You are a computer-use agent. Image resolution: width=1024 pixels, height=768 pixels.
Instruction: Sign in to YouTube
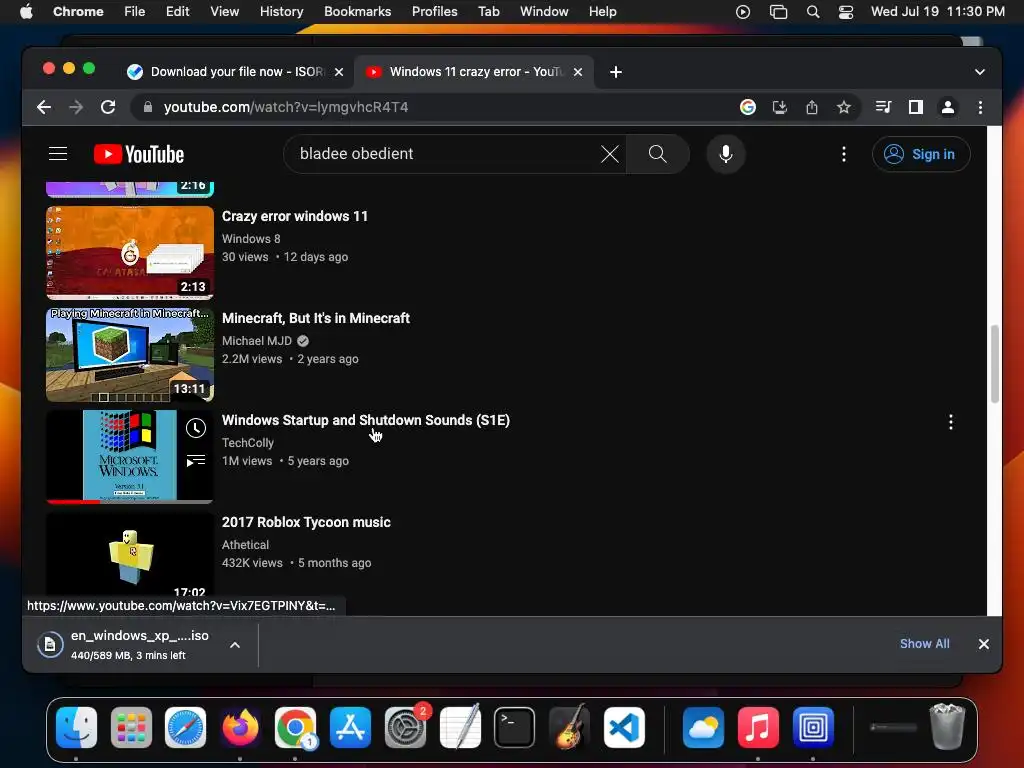(921, 154)
